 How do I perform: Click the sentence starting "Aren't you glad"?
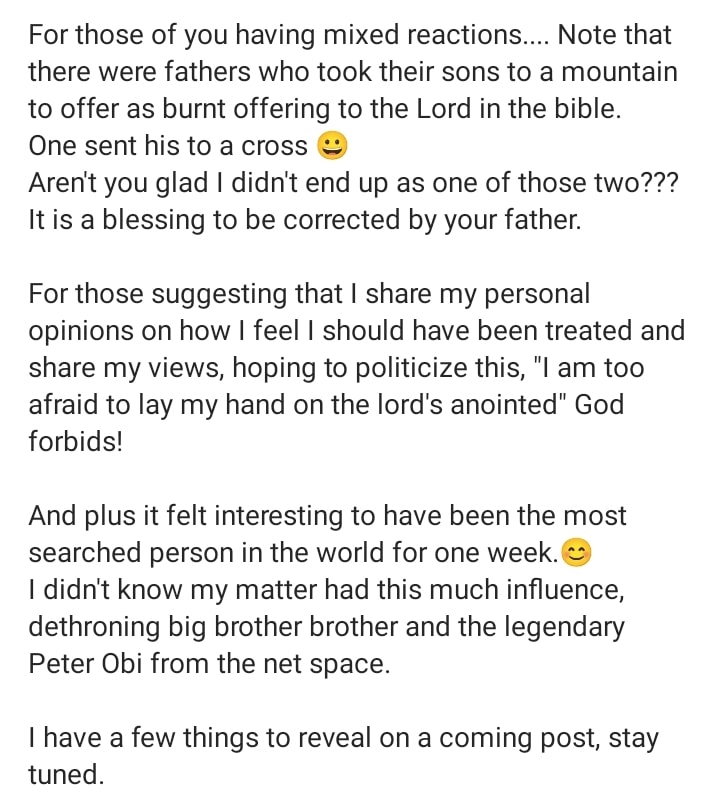click(x=350, y=183)
